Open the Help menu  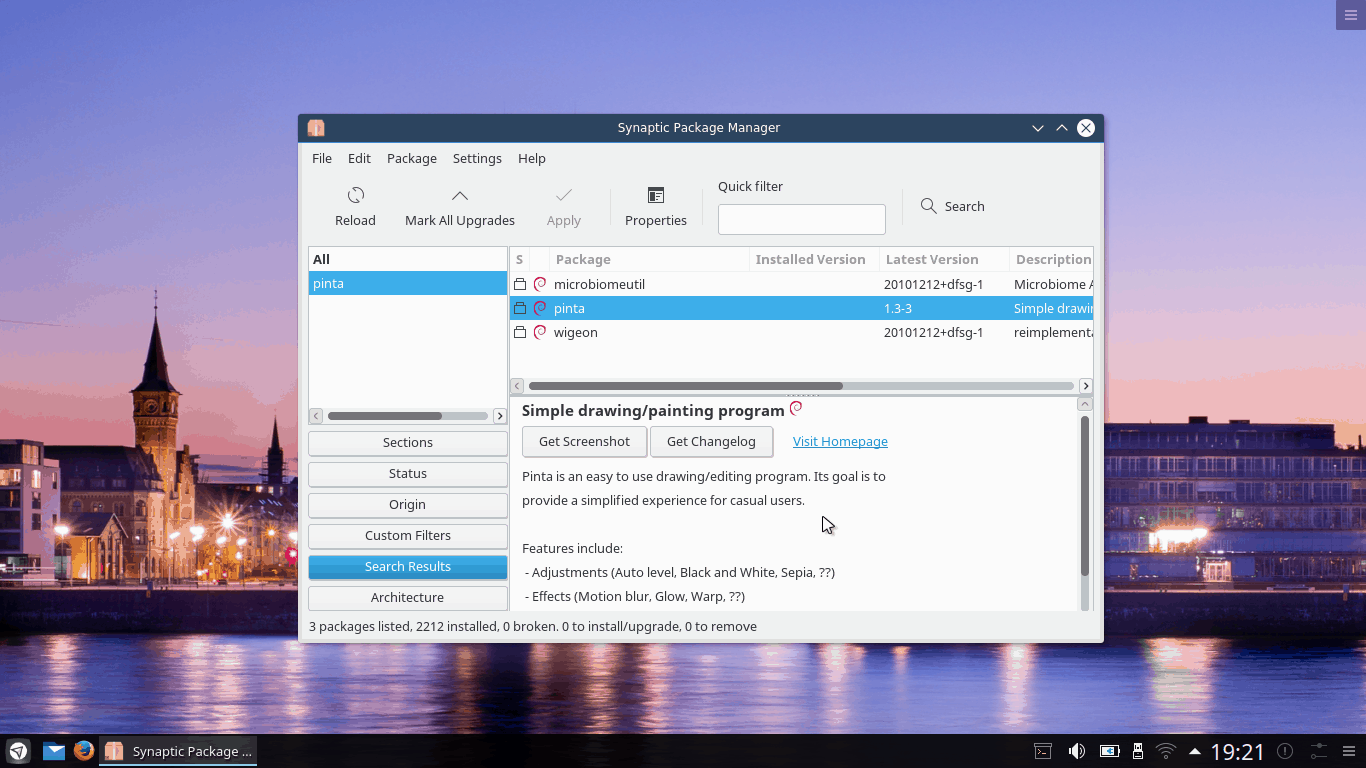(x=532, y=158)
